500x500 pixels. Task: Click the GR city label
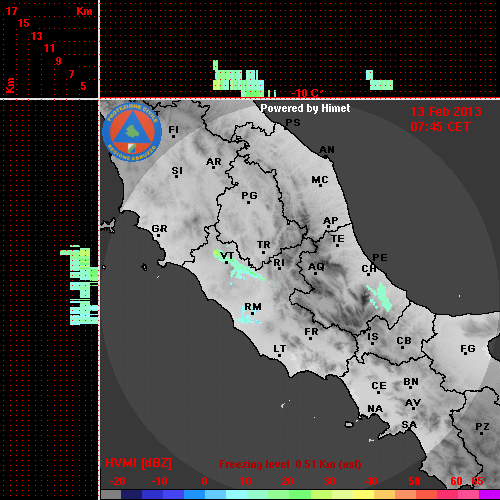click(159, 229)
